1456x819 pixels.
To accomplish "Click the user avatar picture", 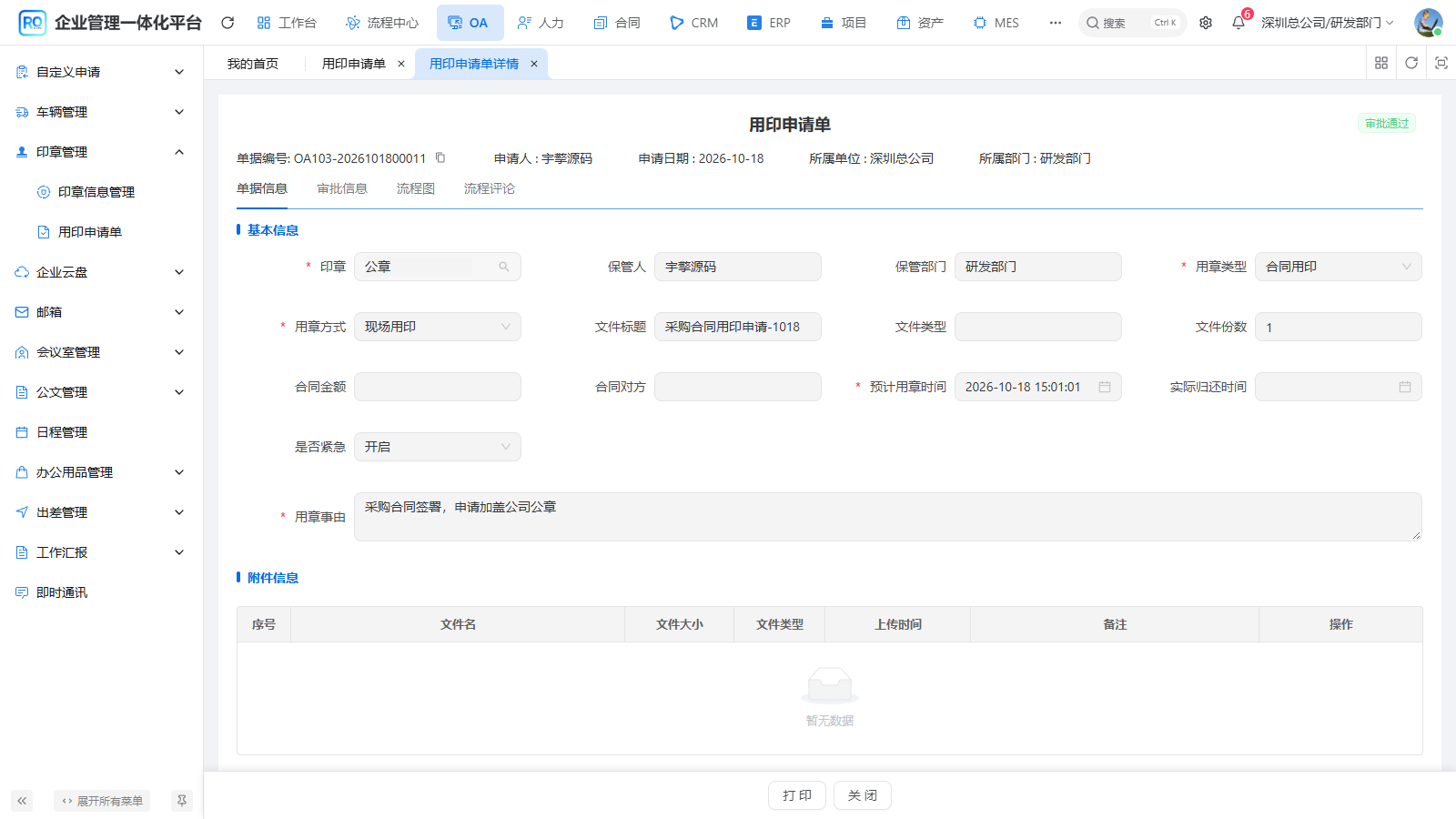I will [1428, 23].
